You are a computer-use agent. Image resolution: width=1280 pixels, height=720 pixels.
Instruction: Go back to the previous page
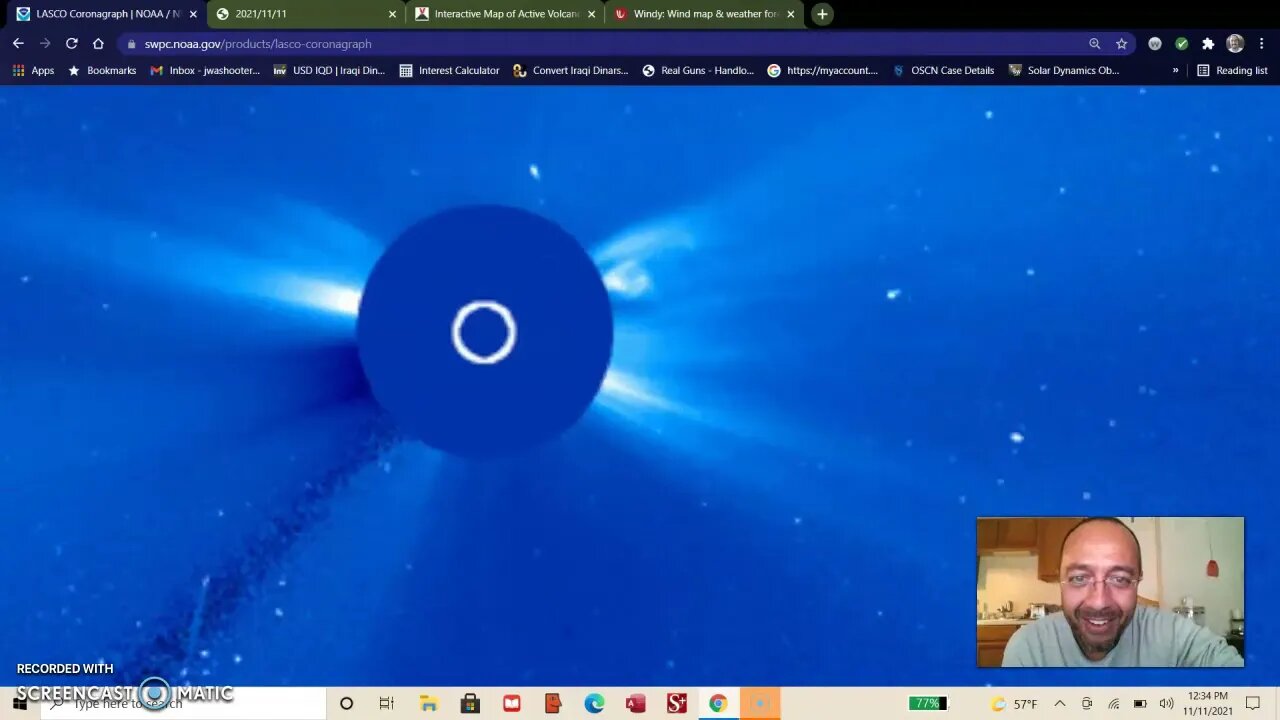(18, 43)
